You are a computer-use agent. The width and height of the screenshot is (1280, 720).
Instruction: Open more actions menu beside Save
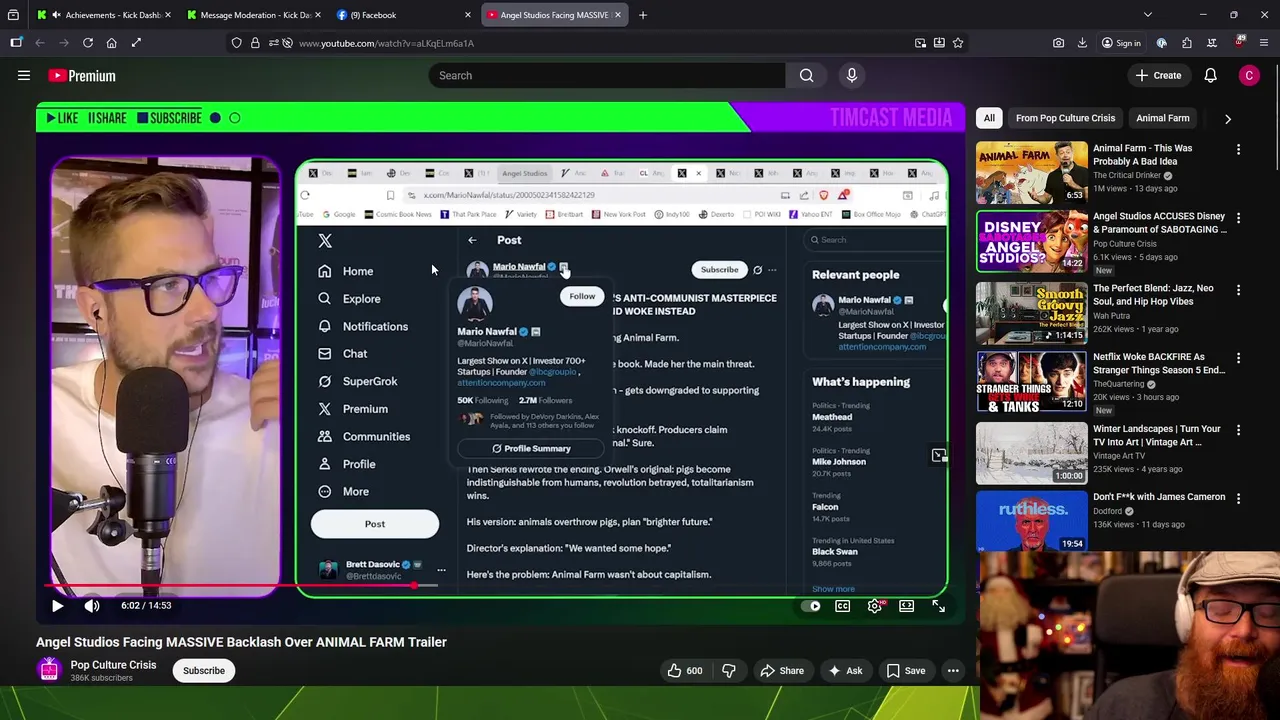[953, 671]
